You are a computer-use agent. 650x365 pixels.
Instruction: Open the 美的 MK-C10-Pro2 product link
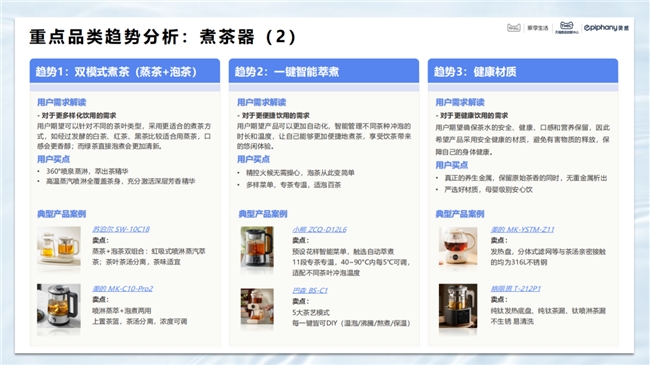122,288
